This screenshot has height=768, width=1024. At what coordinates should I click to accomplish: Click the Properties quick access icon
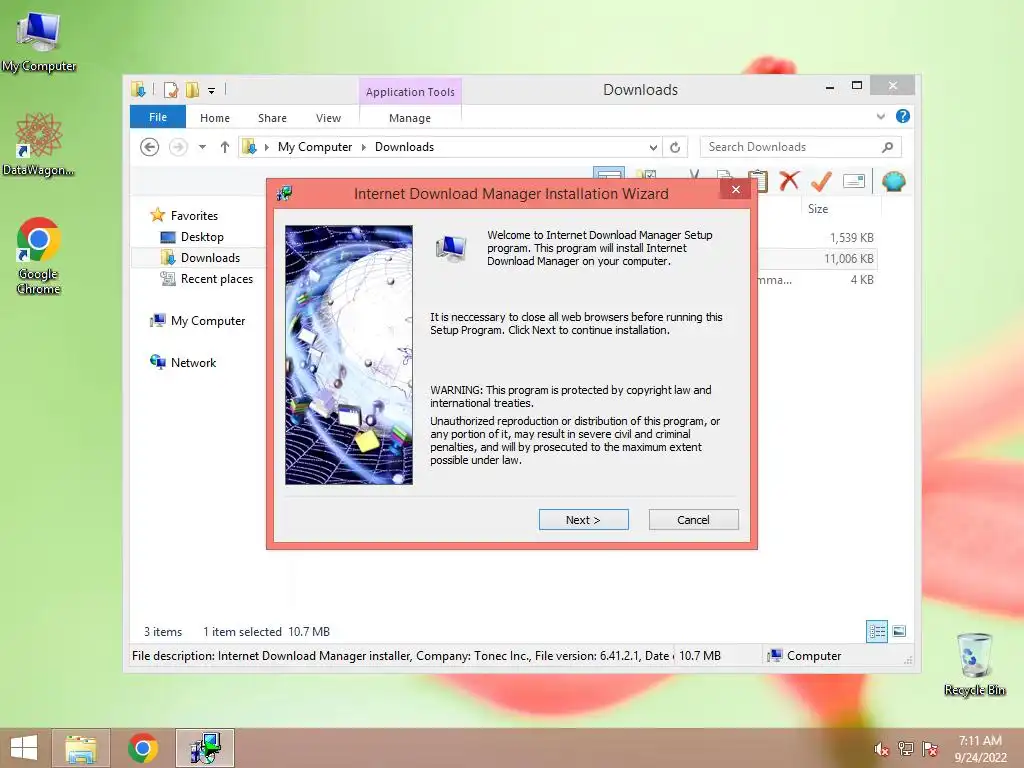[x=171, y=90]
